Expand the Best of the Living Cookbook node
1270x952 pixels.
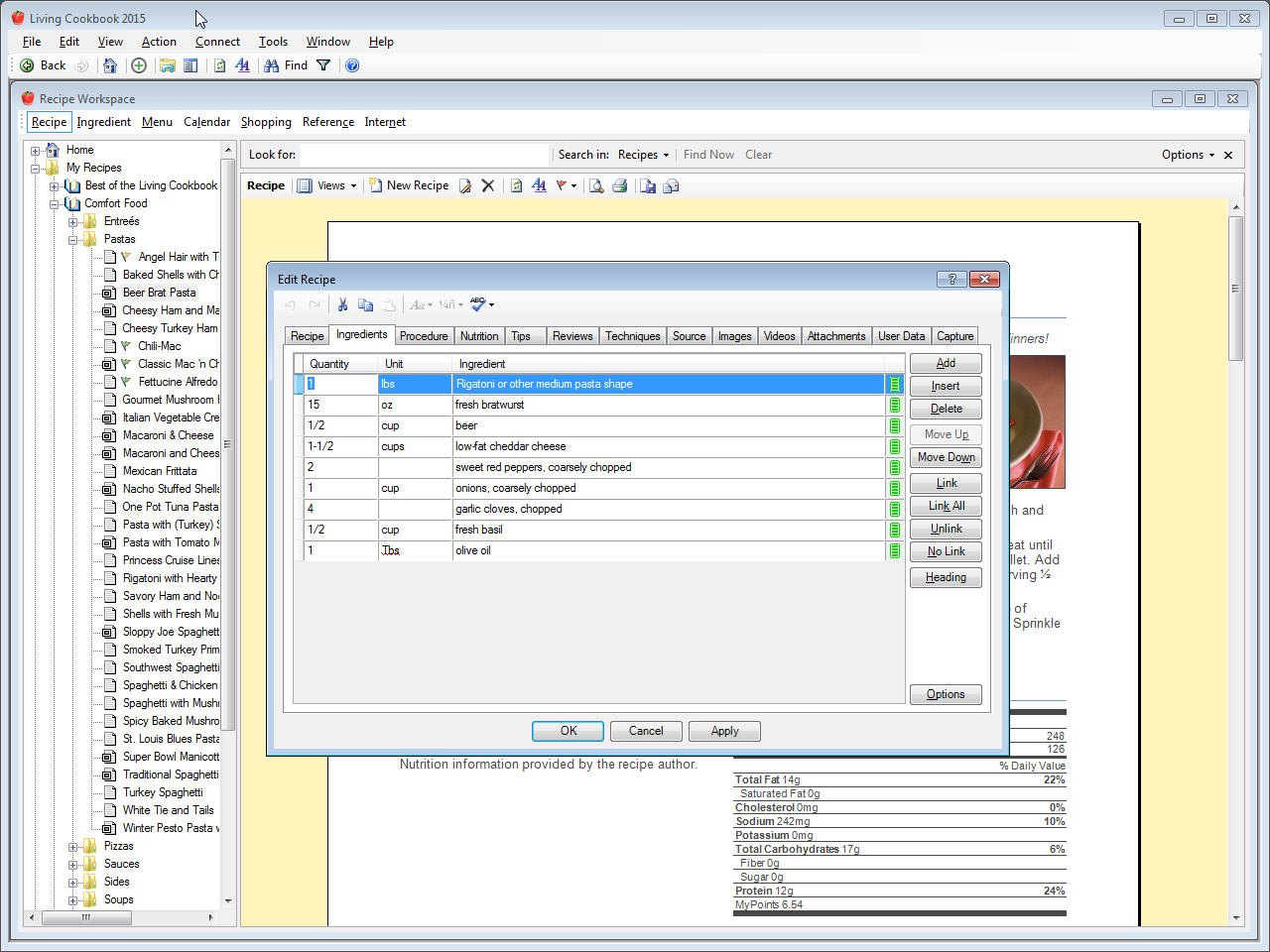pos(55,186)
